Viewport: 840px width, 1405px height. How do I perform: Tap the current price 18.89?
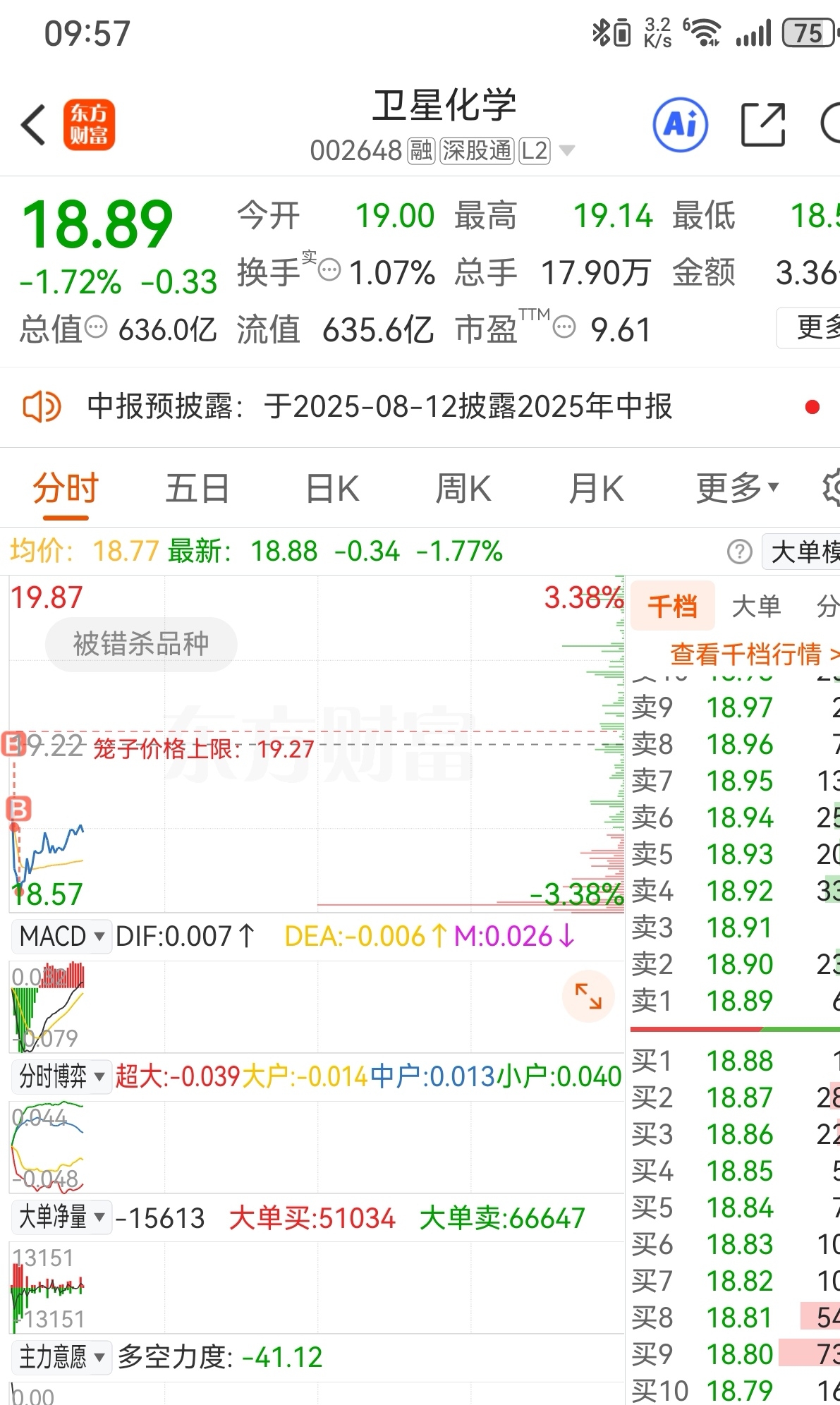coord(97,224)
